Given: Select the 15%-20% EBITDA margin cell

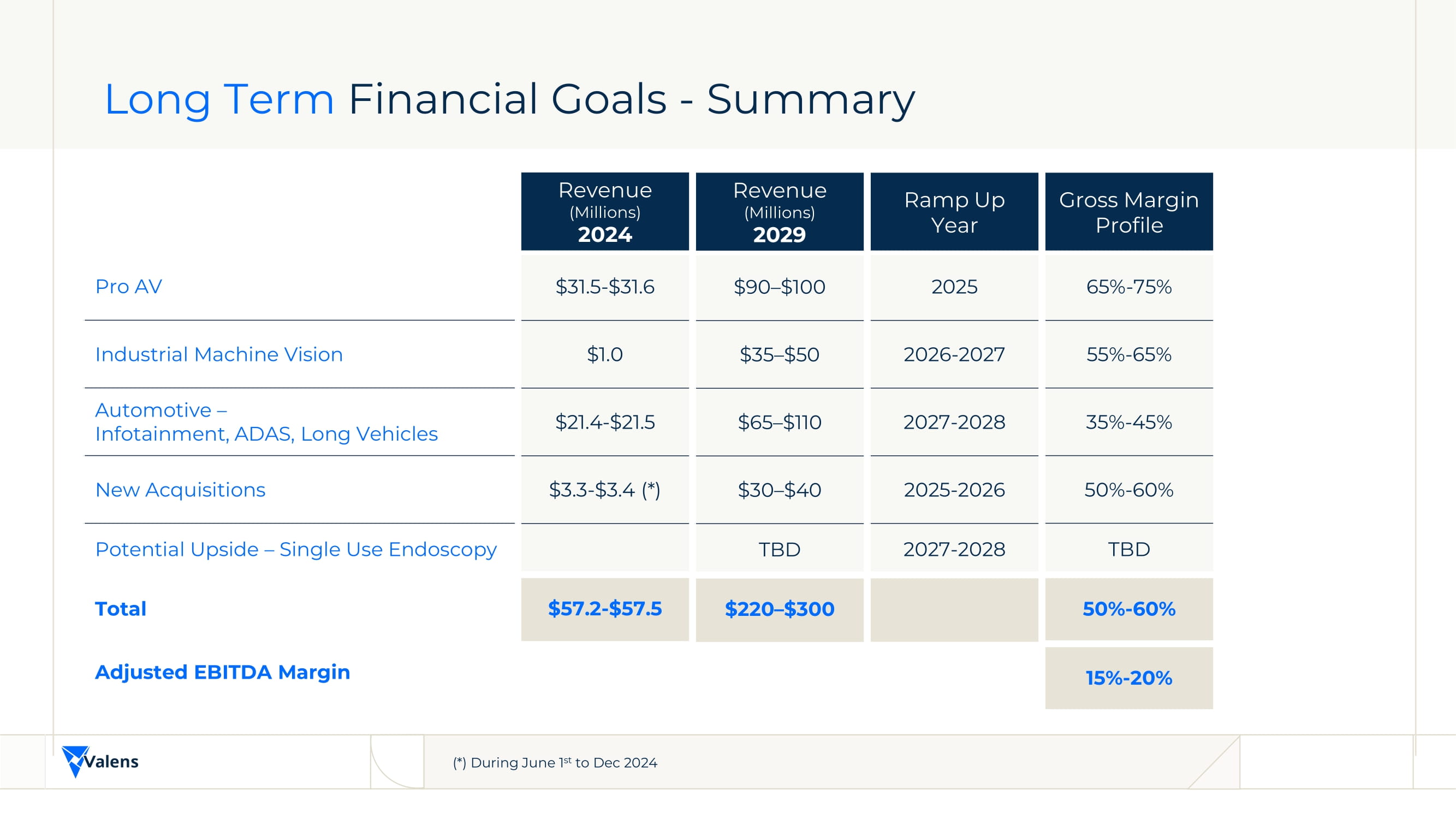Looking at the screenshot, I should click(x=1129, y=678).
